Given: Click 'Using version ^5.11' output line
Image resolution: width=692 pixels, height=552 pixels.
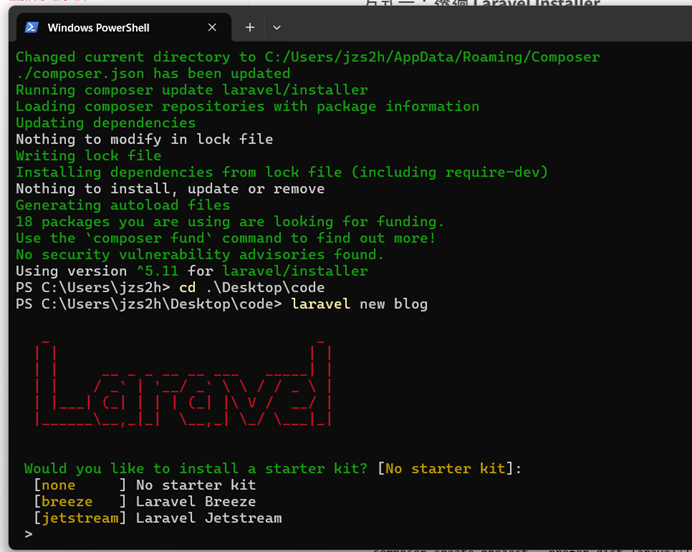Looking at the screenshot, I should pyautogui.click(x=192, y=271).
